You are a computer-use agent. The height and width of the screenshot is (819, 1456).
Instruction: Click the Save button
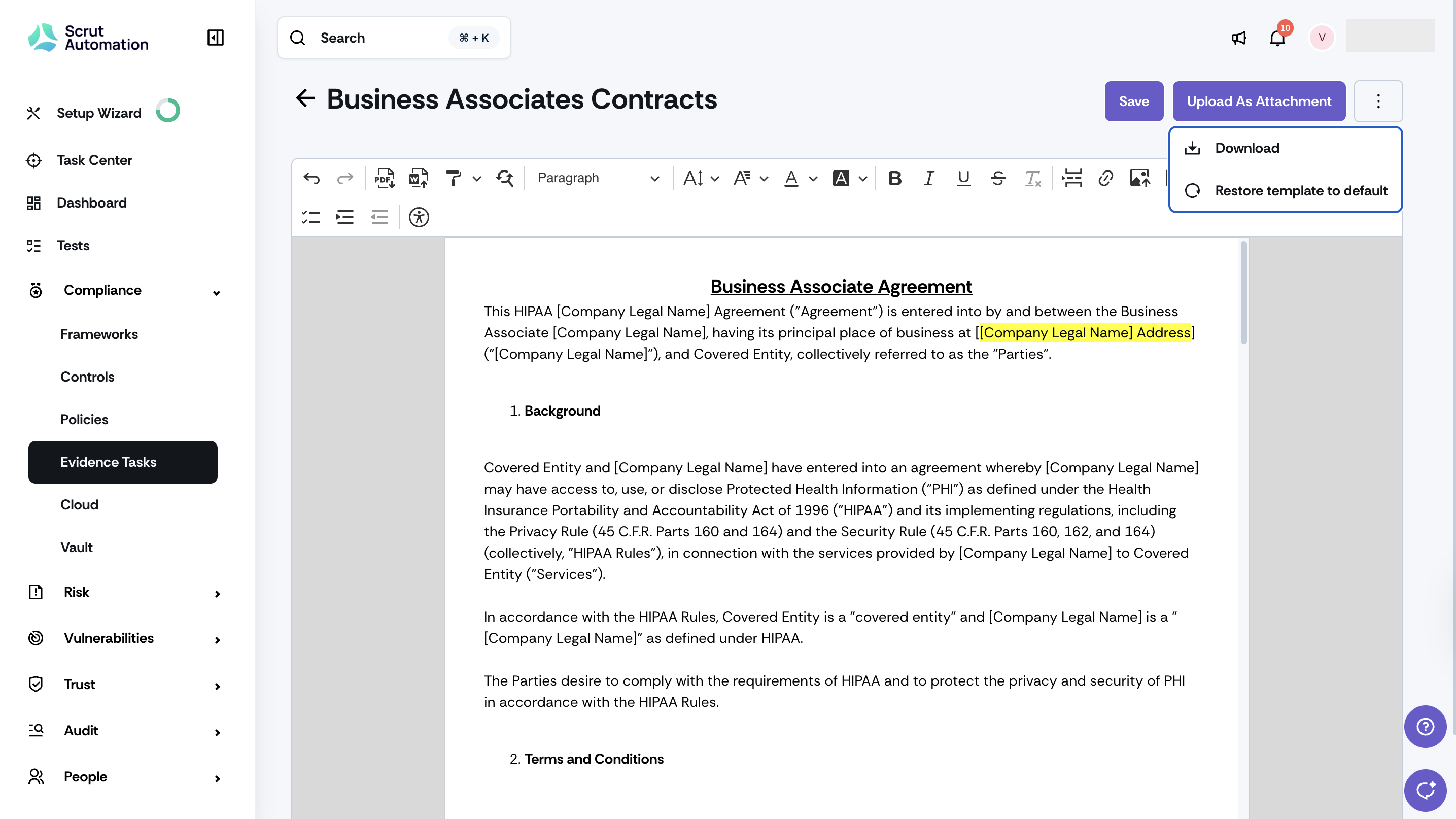(1133, 101)
